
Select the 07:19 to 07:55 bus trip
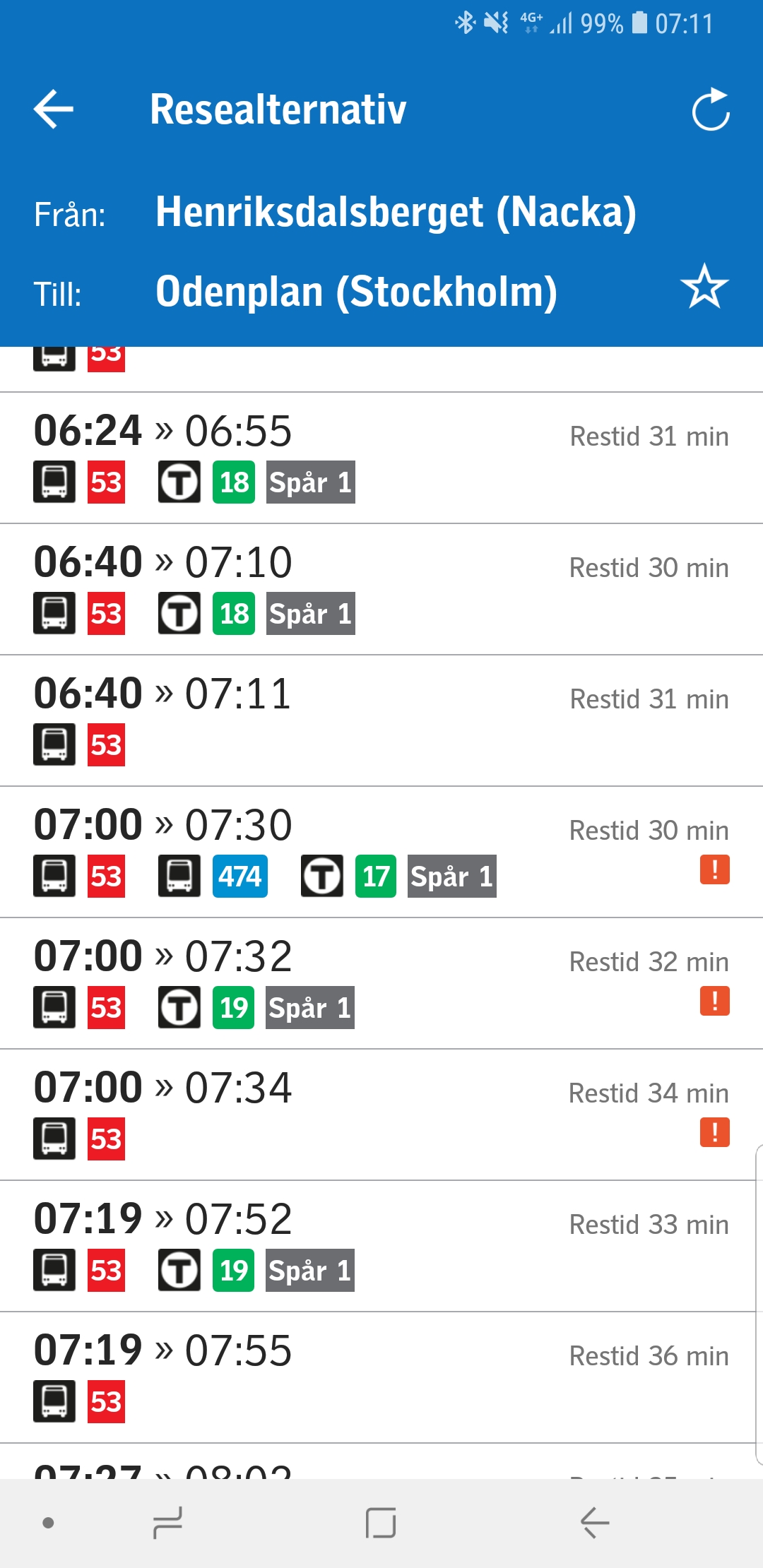tap(381, 1377)
